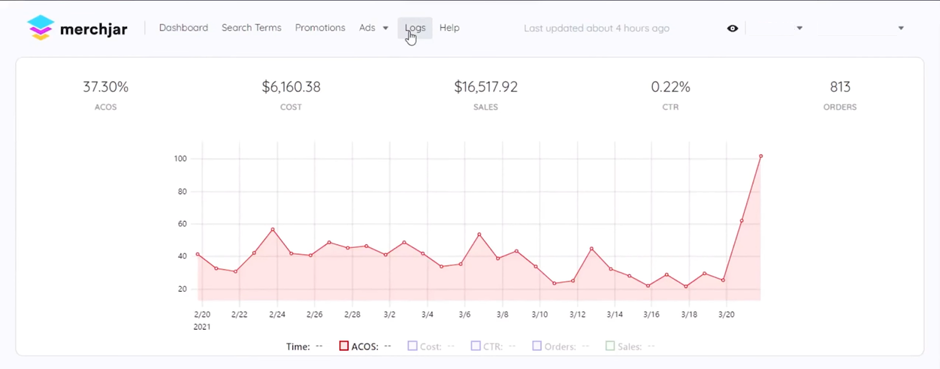Open the Logs page
The height and width of the screenshot is (369, 940).
(x=415, y=28)
